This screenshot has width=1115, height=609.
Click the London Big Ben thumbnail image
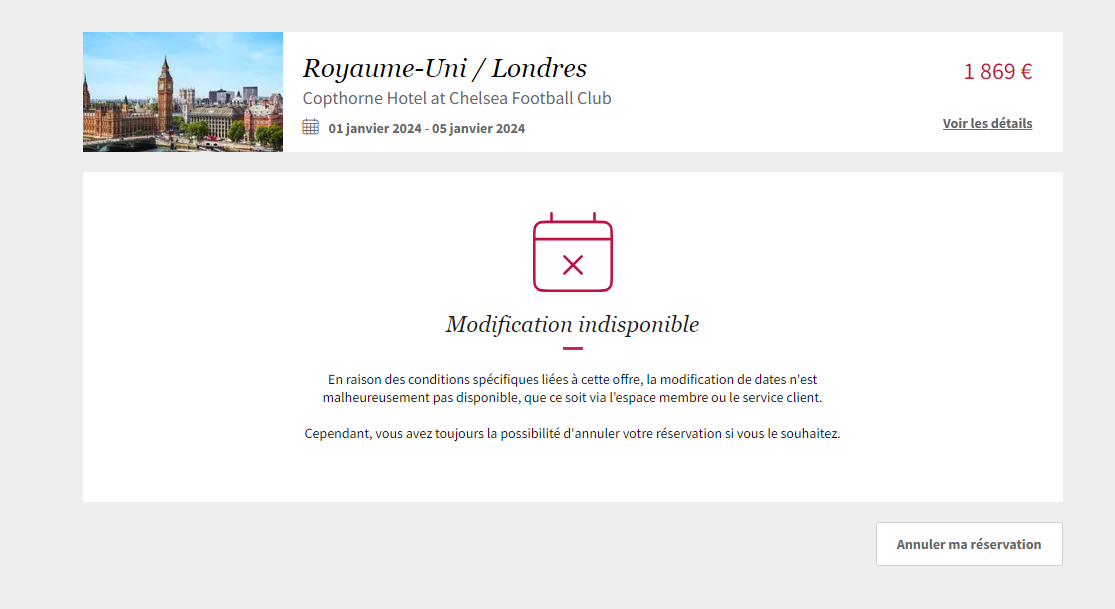183,92
